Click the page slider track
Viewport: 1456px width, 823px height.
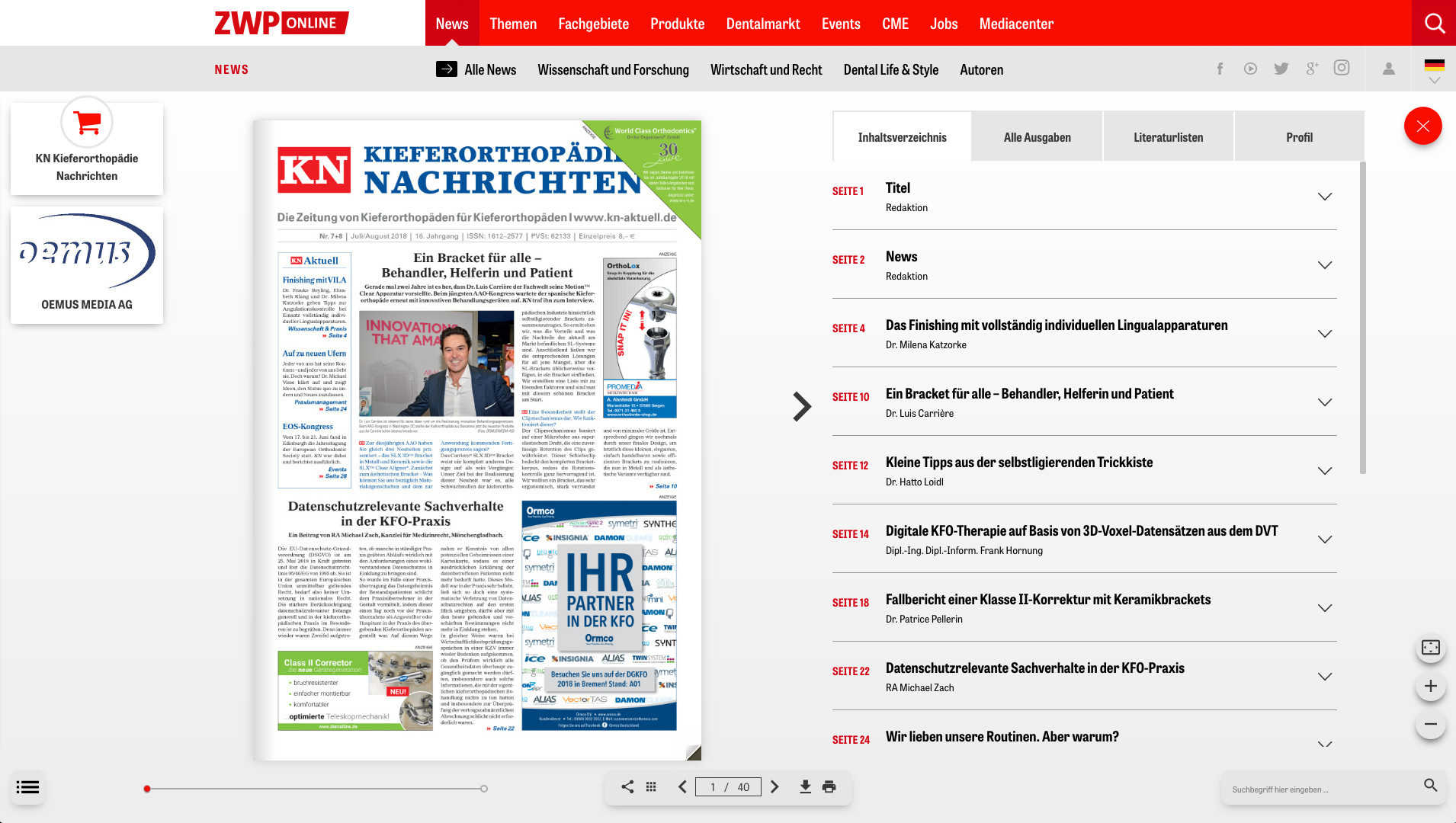(316, 789)
